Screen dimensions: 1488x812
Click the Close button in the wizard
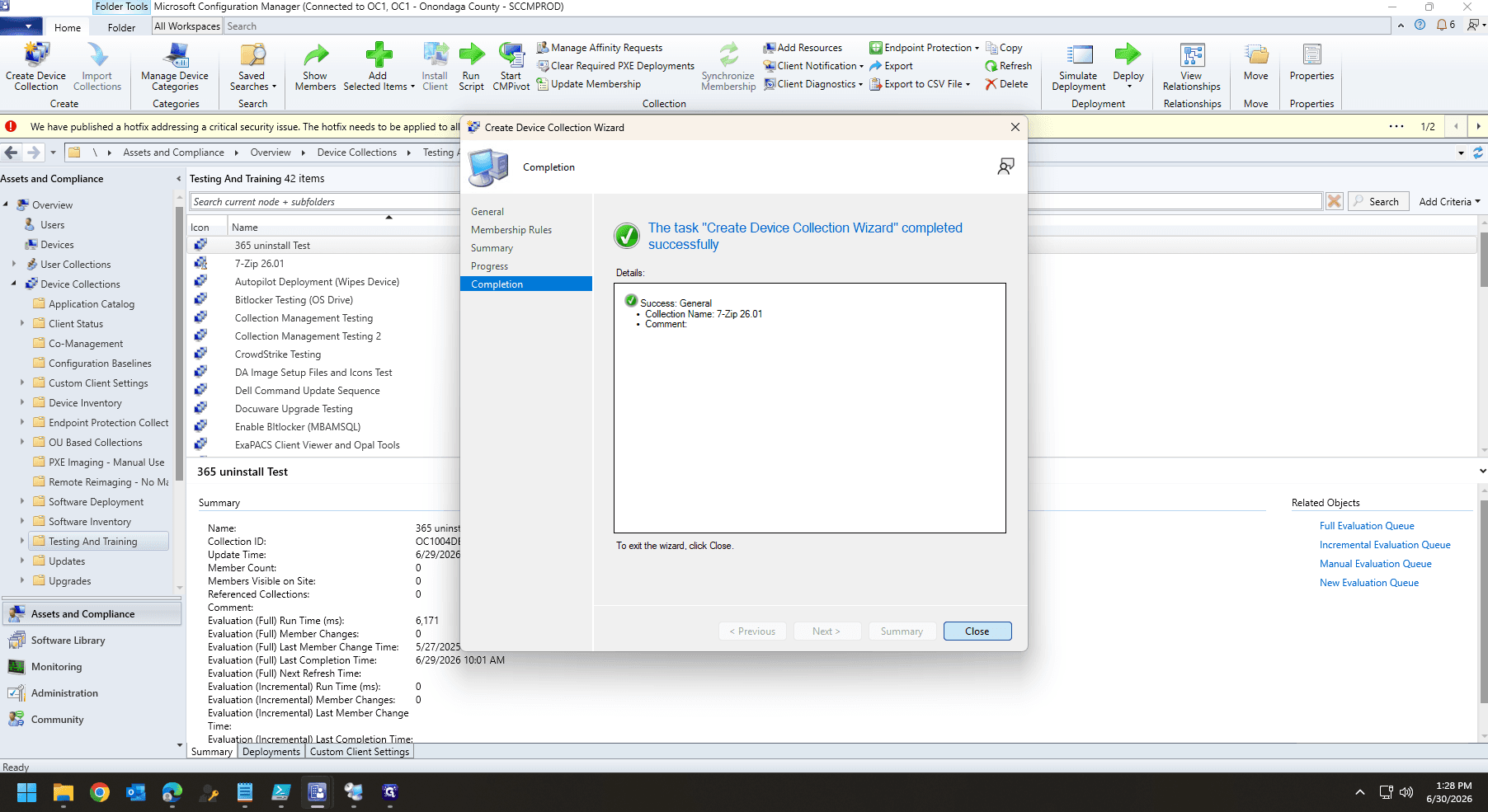[x=977, y=631]
